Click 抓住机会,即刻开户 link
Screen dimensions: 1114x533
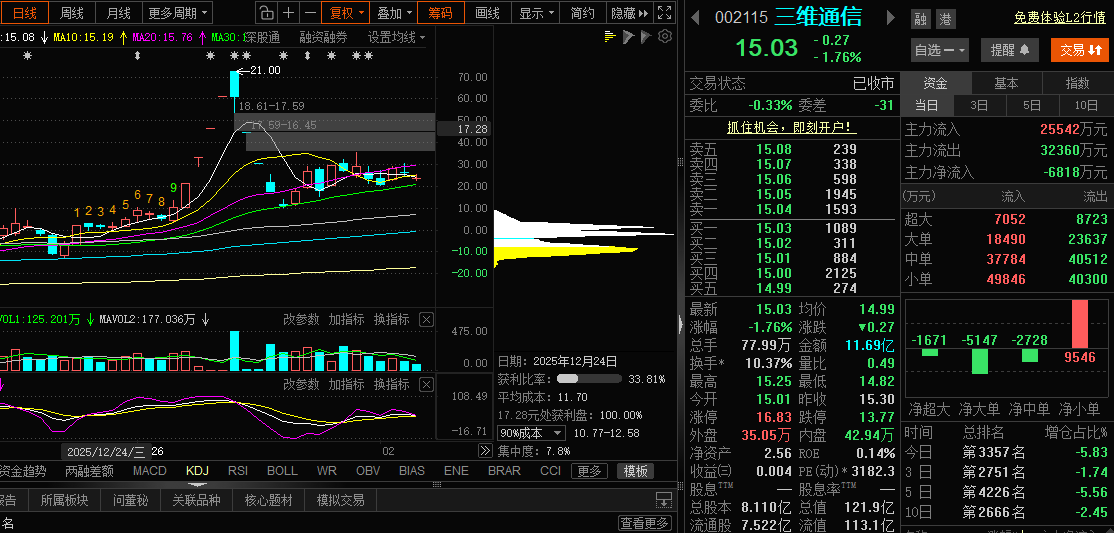(792, 128)
